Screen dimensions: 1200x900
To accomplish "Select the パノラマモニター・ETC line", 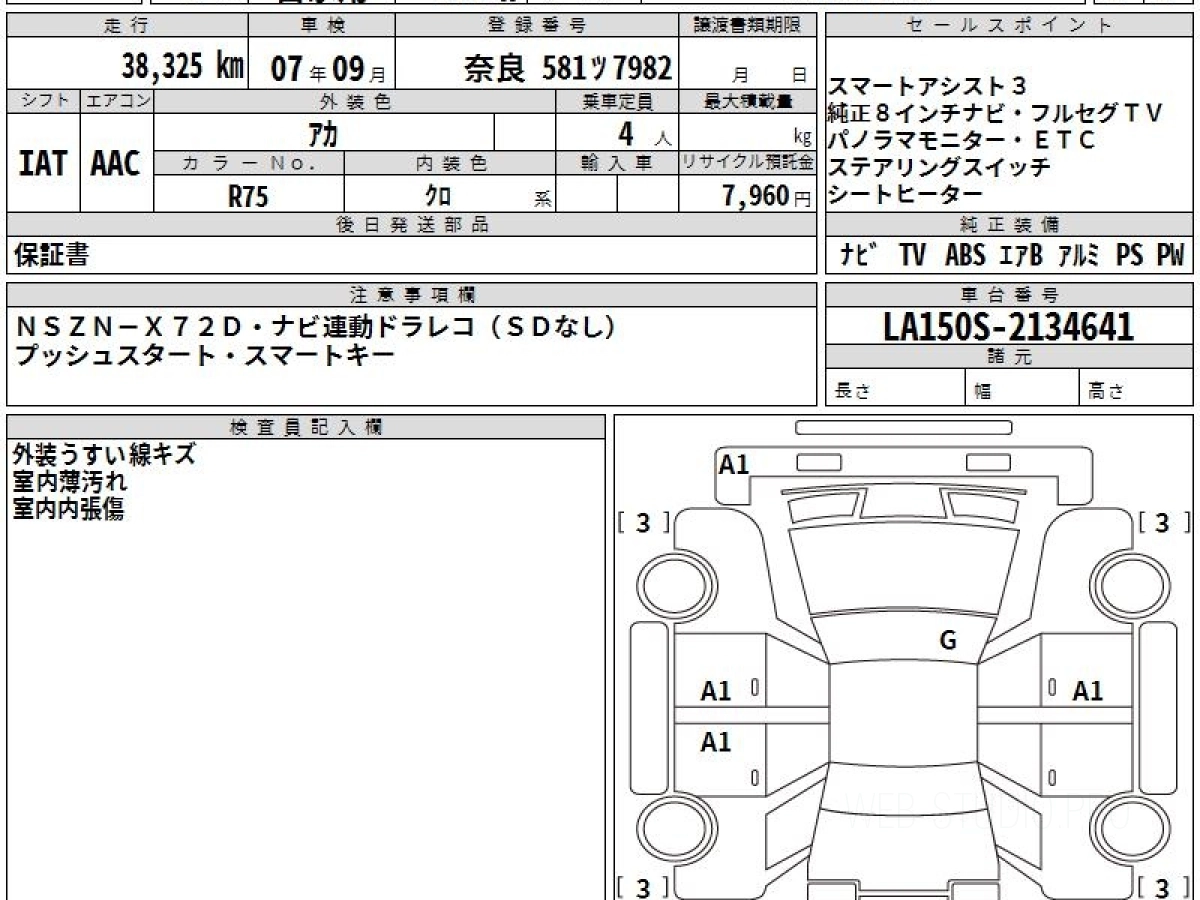I will coord(962,140).
